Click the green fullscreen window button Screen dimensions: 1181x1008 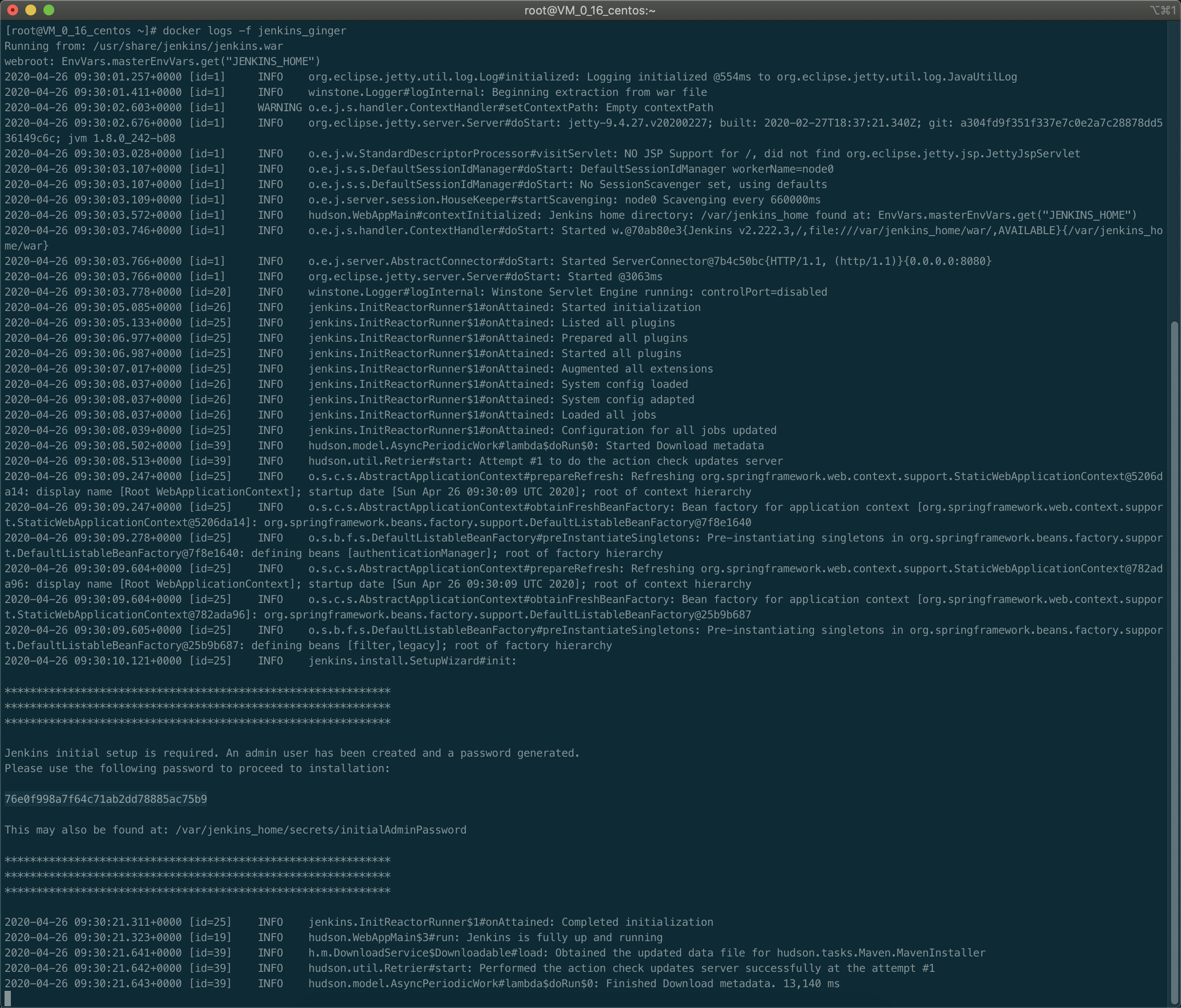click(49, 9)
